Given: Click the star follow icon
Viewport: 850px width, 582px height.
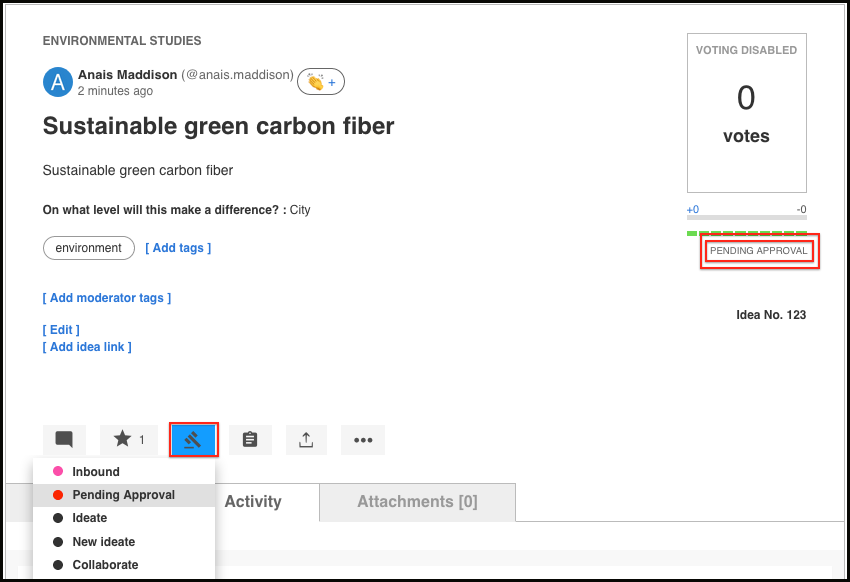Looking at the screenshot, I should click(x=129, y=439).
